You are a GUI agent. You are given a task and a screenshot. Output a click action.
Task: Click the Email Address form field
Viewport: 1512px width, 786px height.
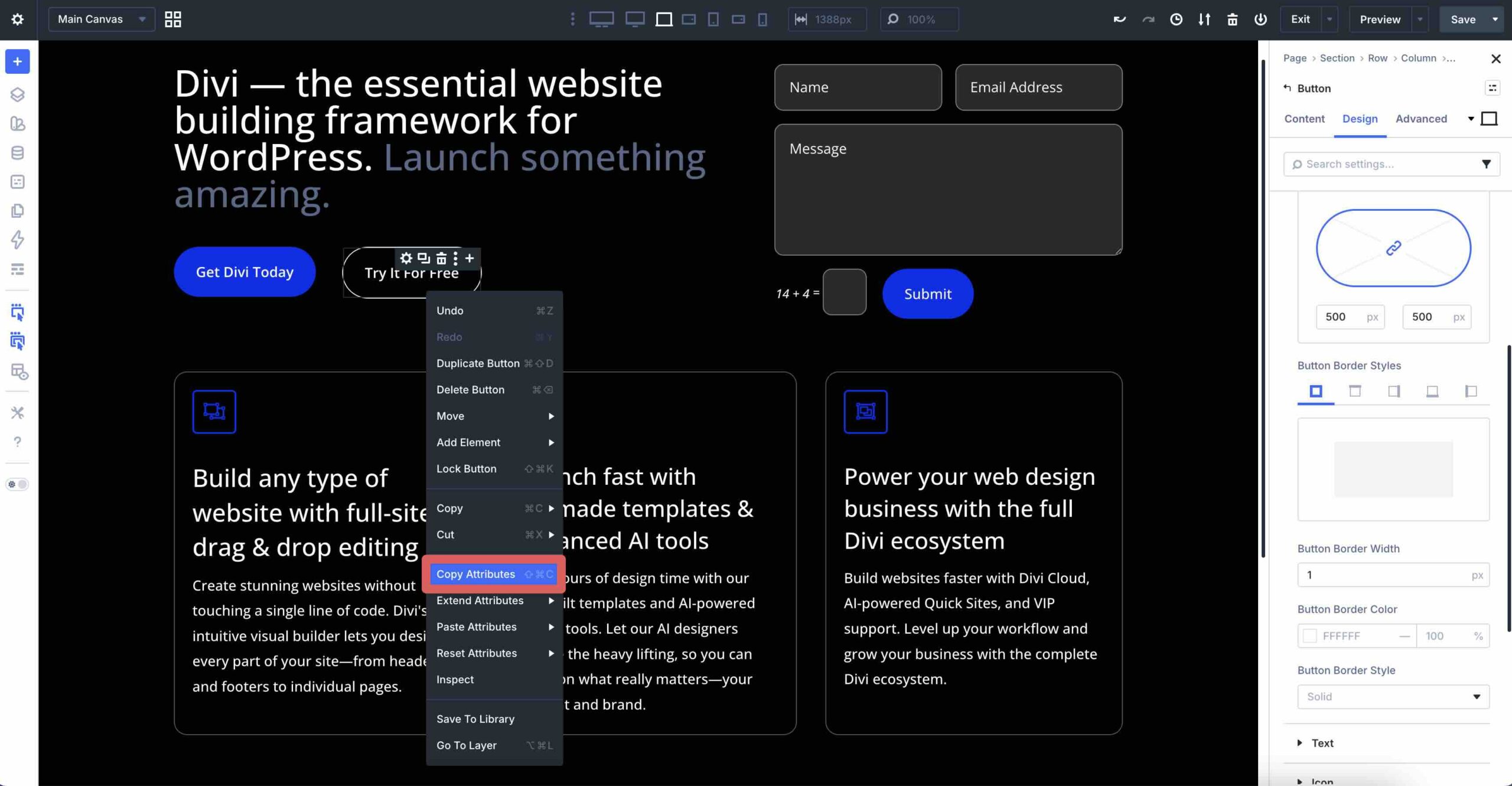pyautogui.click(x=1038, y=87)
